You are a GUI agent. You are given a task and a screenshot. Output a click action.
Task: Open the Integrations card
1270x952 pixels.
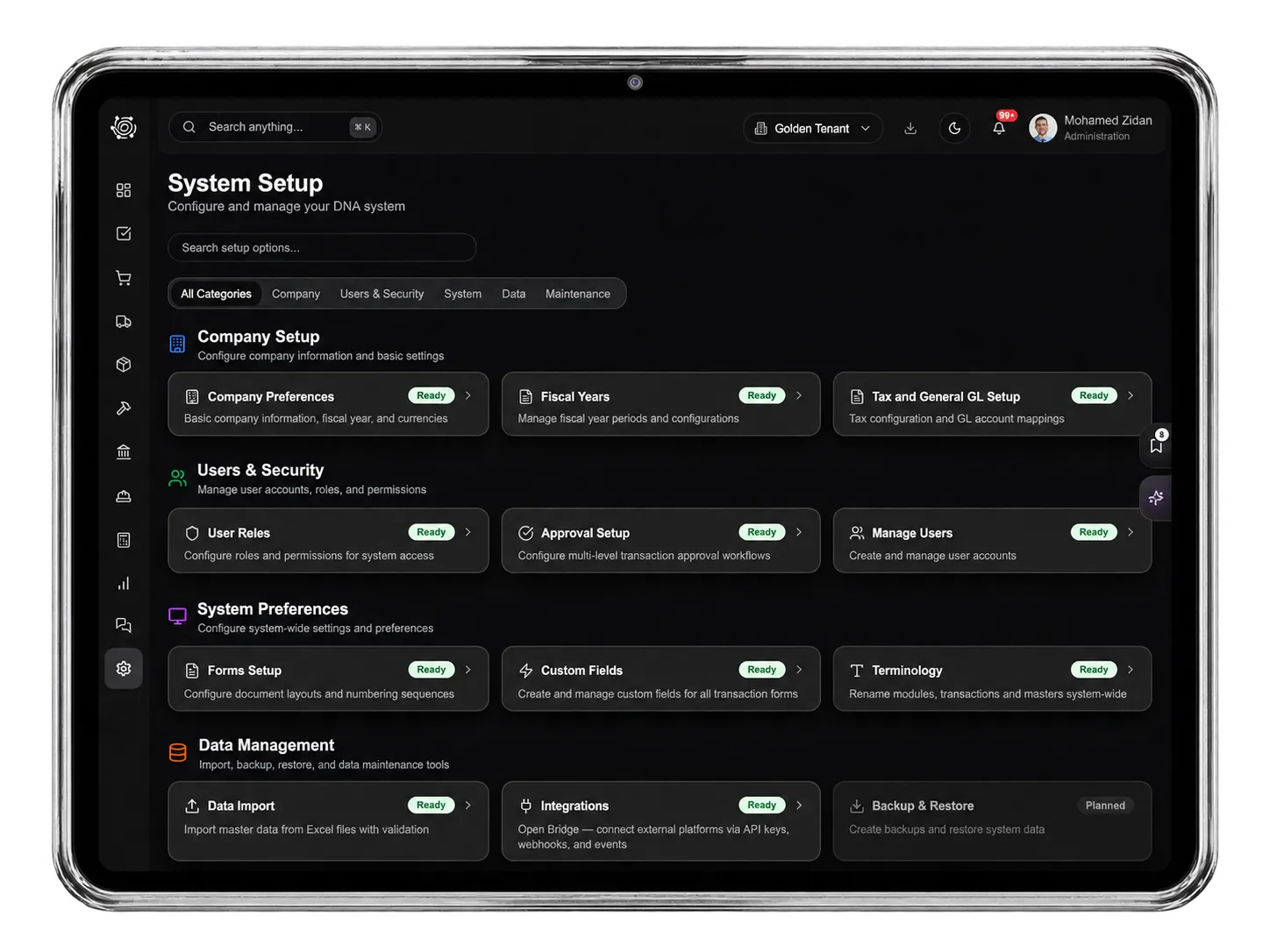660,821
